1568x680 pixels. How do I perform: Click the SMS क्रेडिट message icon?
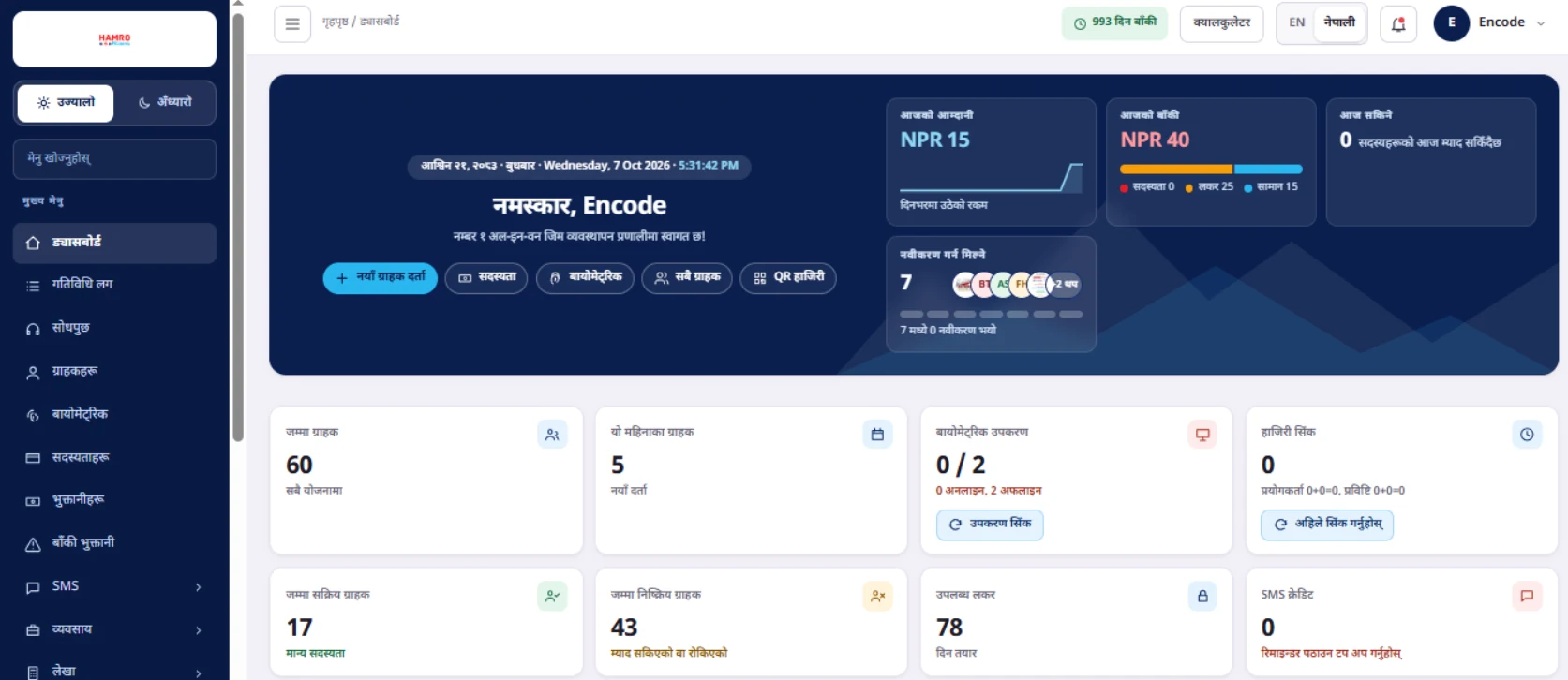pos(1527,597)
